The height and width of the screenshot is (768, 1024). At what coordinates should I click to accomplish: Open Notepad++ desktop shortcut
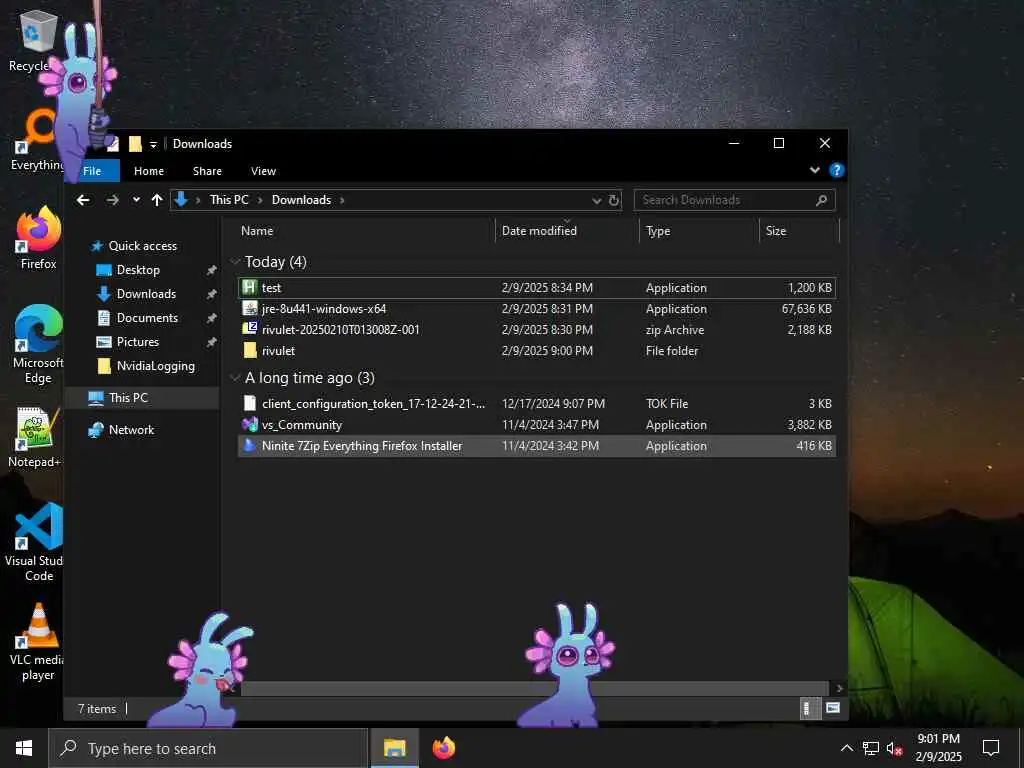(34, 436)
